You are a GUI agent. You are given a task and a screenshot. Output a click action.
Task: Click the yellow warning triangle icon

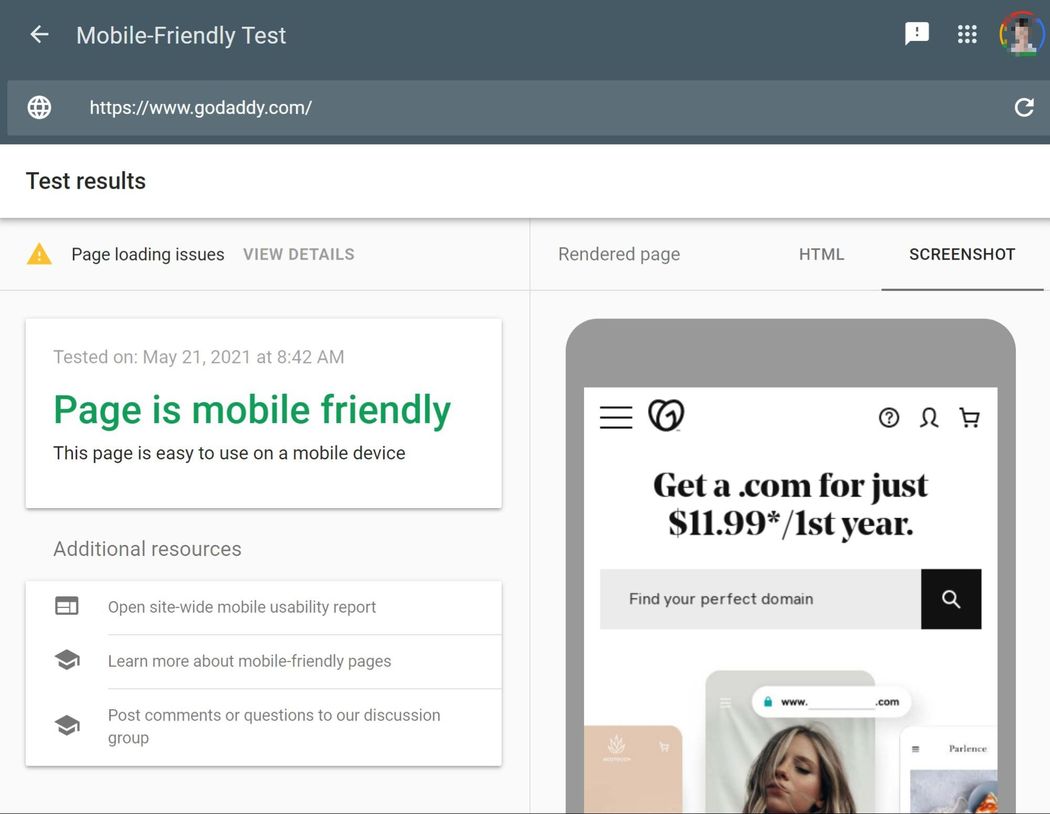point(39,254)
